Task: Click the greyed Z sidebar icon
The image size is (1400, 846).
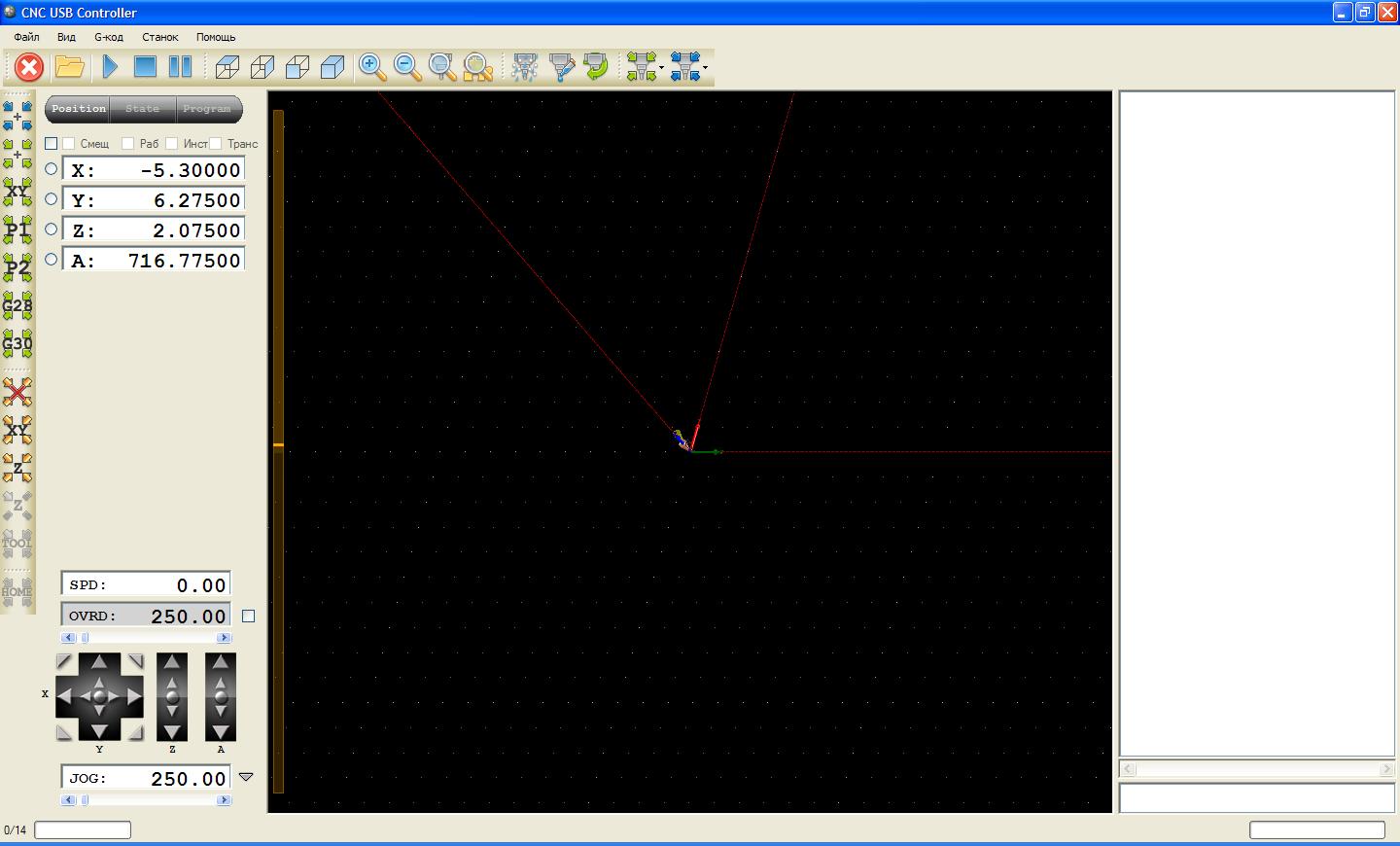Action: (x=17, y=506)
